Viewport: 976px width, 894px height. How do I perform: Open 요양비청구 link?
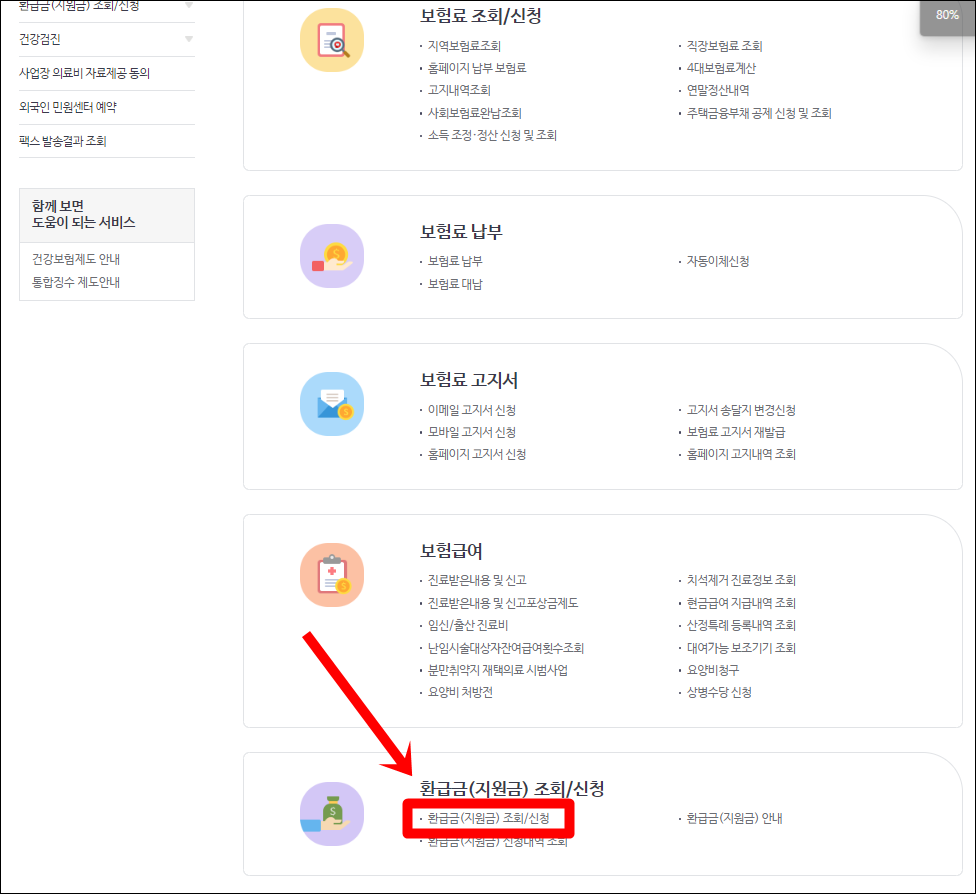pos(713,670)
